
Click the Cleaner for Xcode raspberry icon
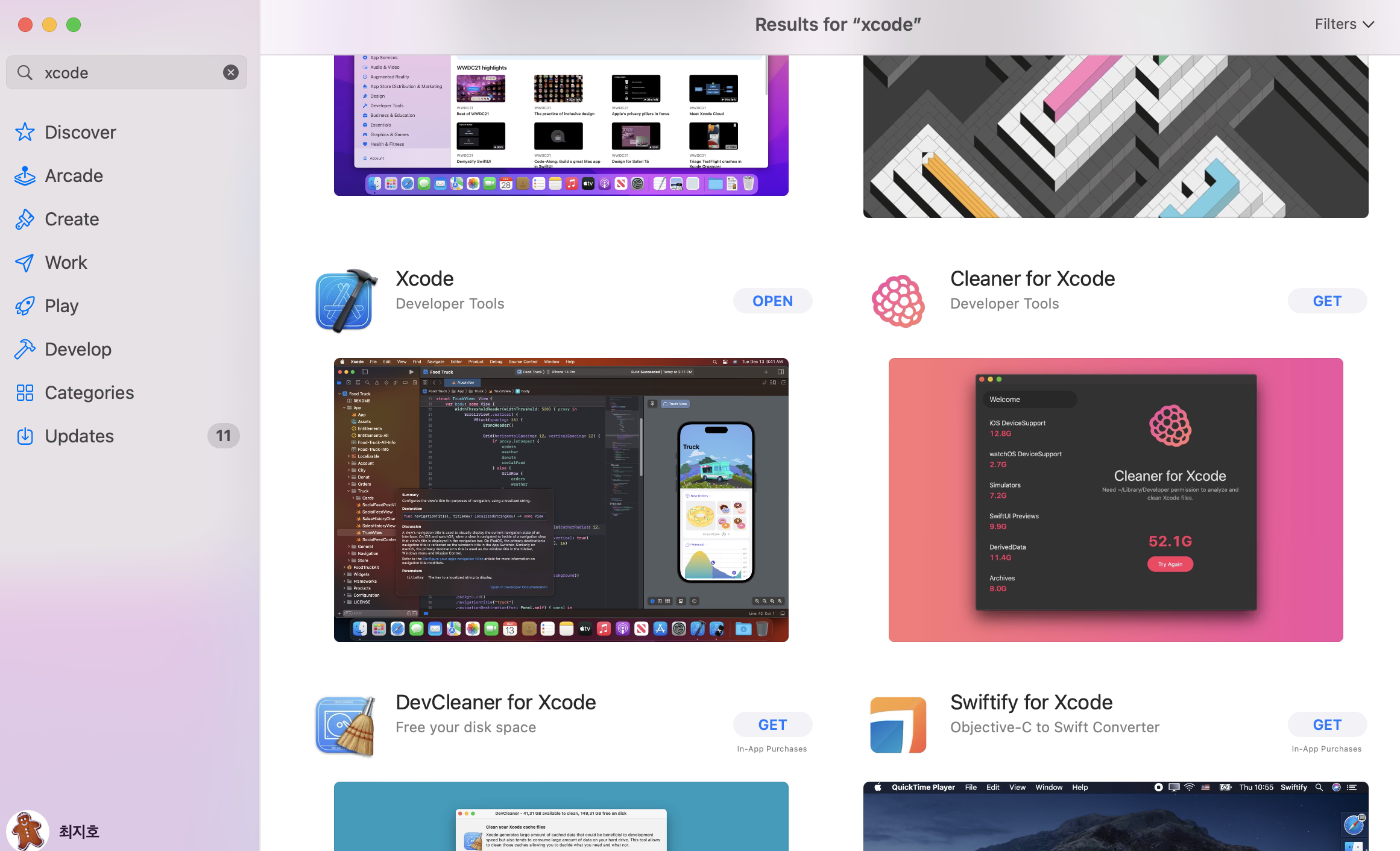coord(898,301)
